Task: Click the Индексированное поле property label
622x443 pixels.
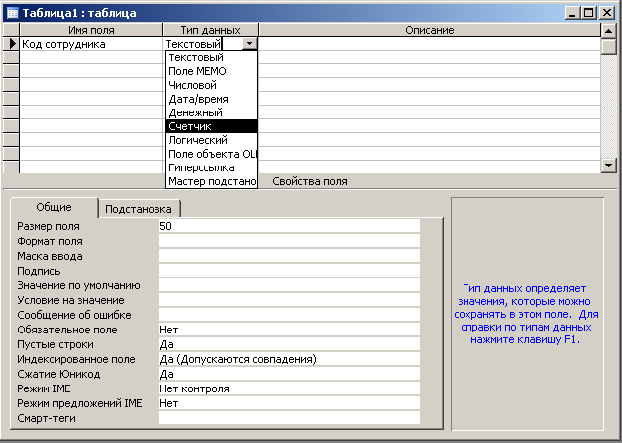Action: coord(76,359)
